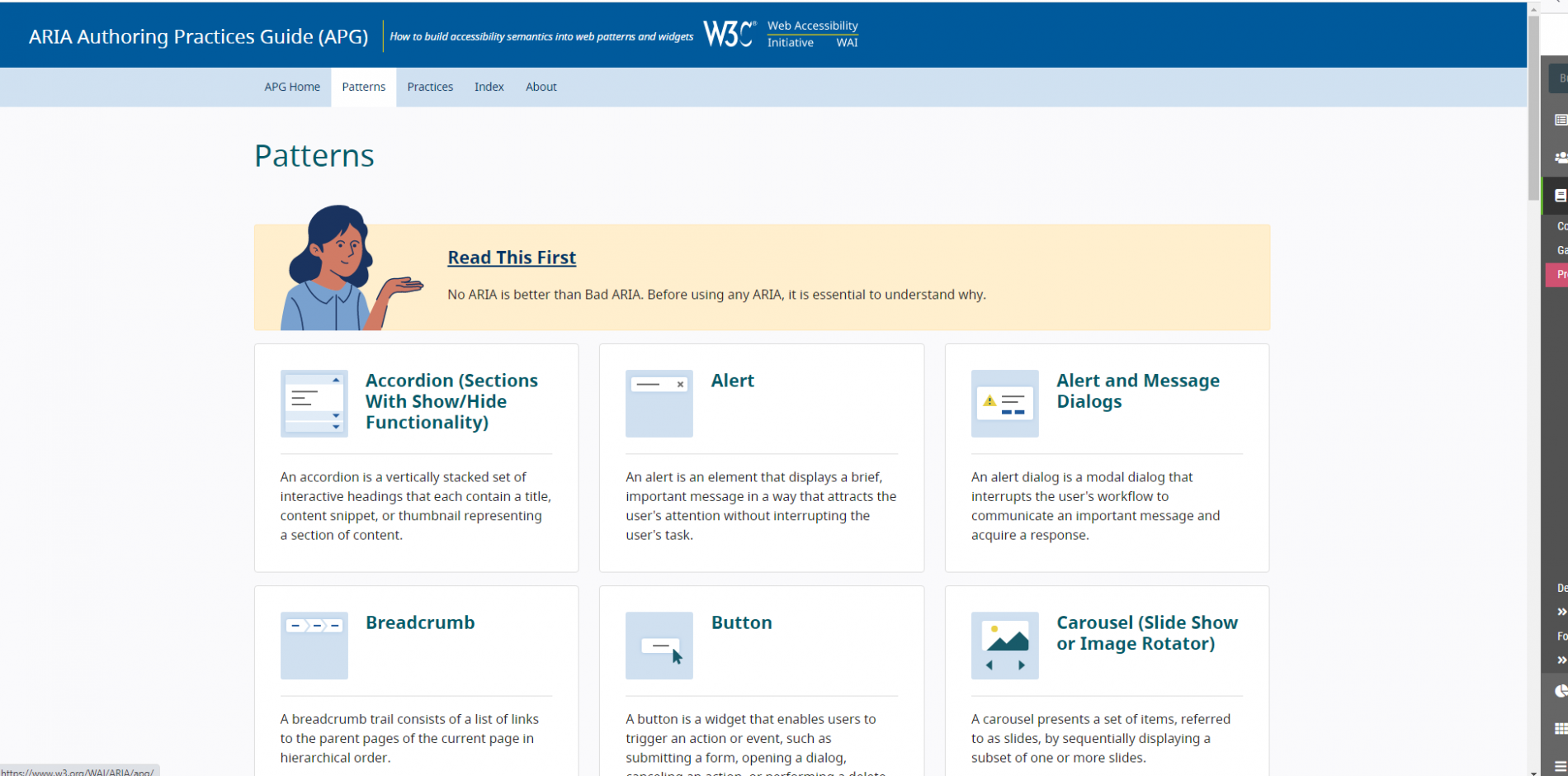Screen dimensions: 1568x776
Task: Open the Practices navigation item
Action: pos(430,87)
